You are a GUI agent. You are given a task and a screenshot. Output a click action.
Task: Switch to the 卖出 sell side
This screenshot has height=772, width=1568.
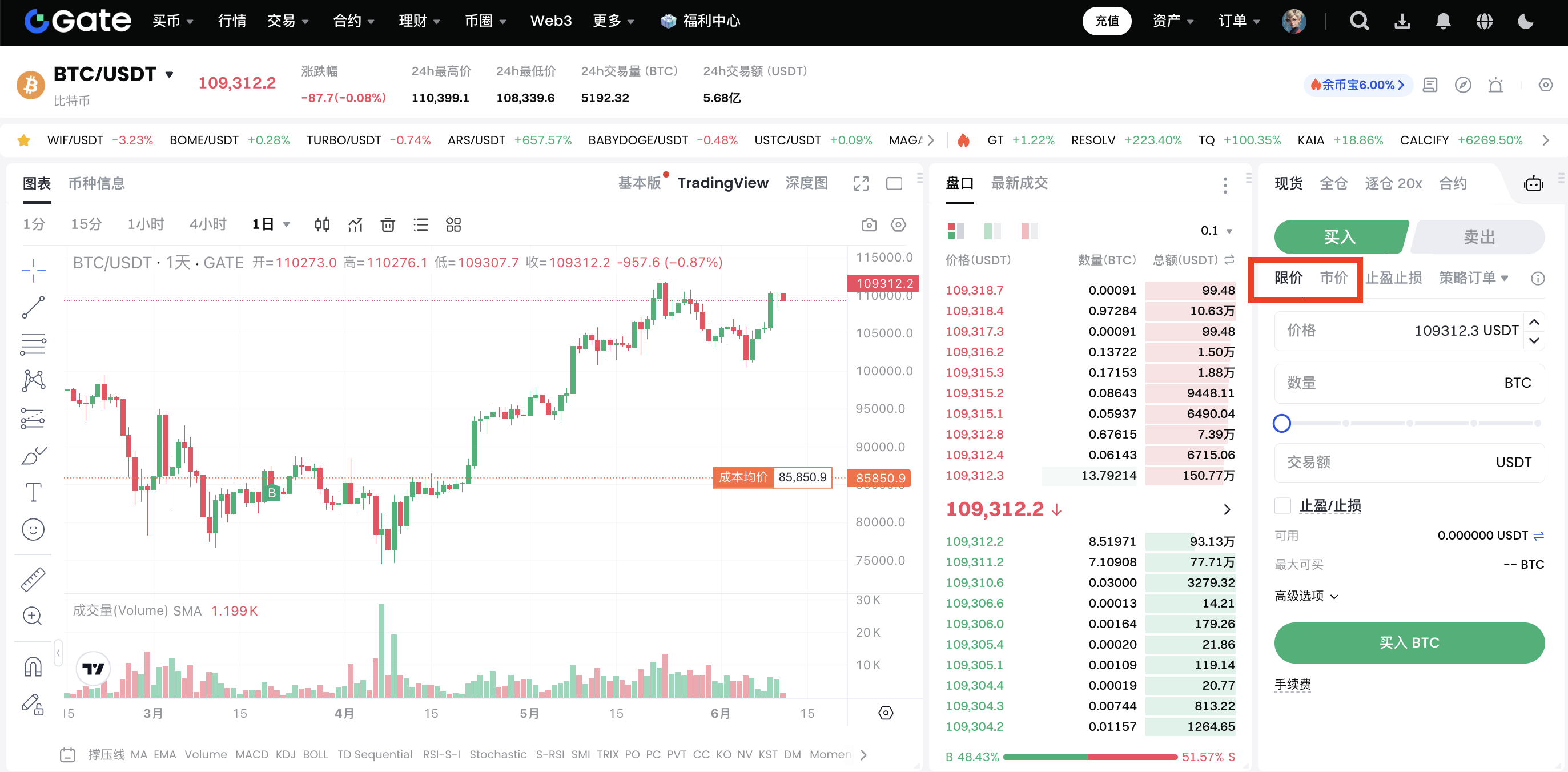[x=1478, y=237]
